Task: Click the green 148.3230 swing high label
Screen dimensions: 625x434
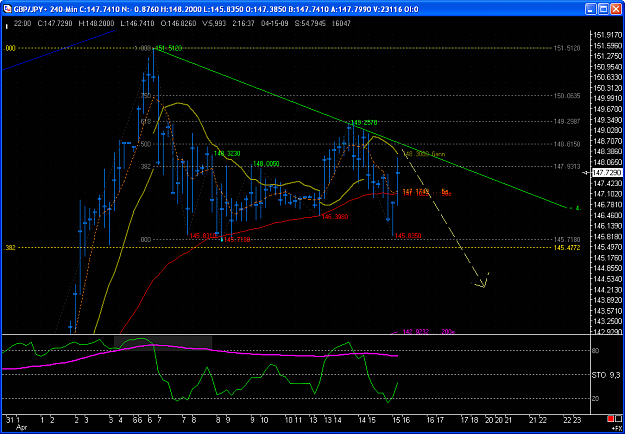Action: coord(228,153)
